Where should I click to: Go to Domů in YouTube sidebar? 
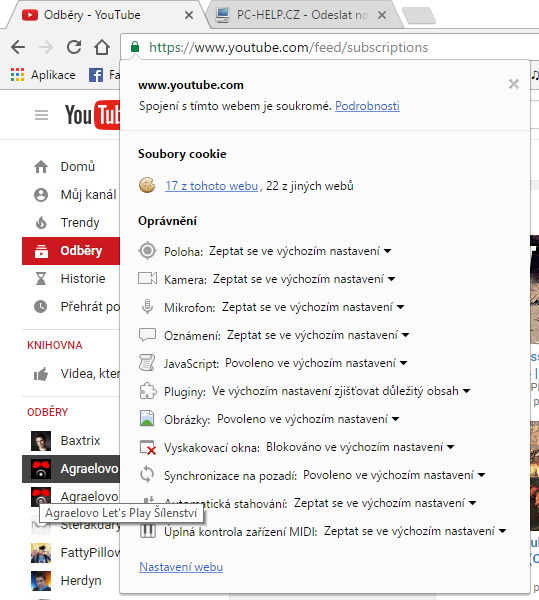71,167
